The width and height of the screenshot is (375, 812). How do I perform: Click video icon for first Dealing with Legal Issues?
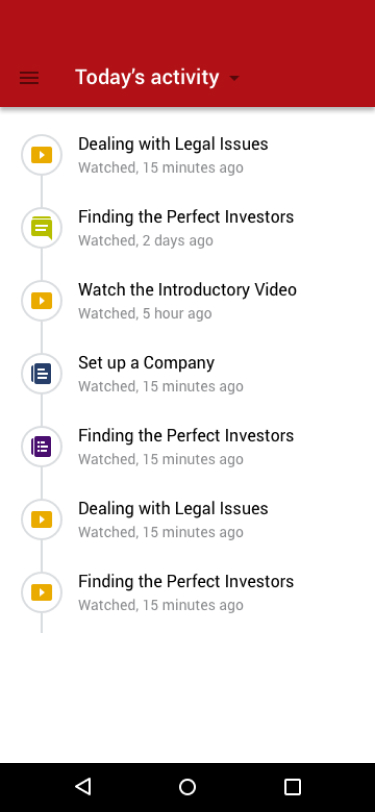41,155
